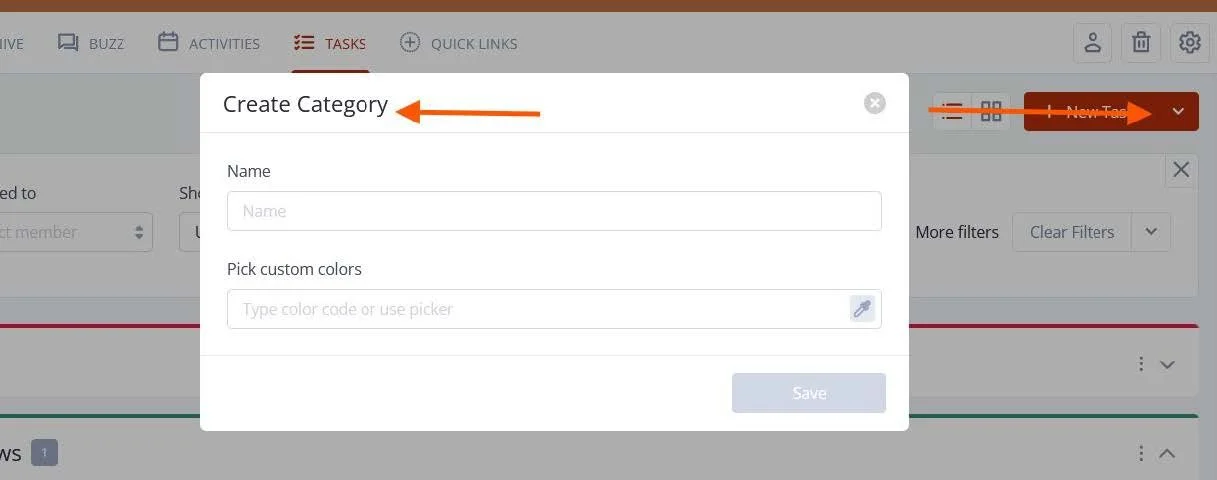Switch to grid view icon
Image resolution: width=1217 pixels, height=480 pixels.
point(991,112)
